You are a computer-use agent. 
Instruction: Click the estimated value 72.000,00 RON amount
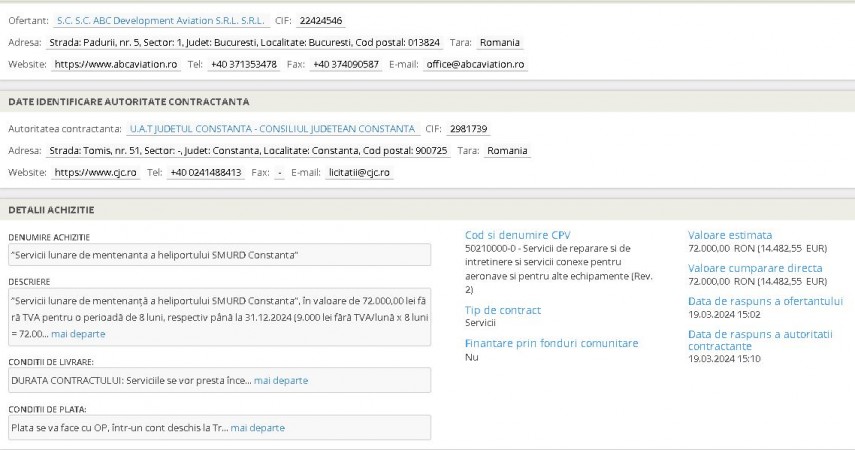coord(757,248)
